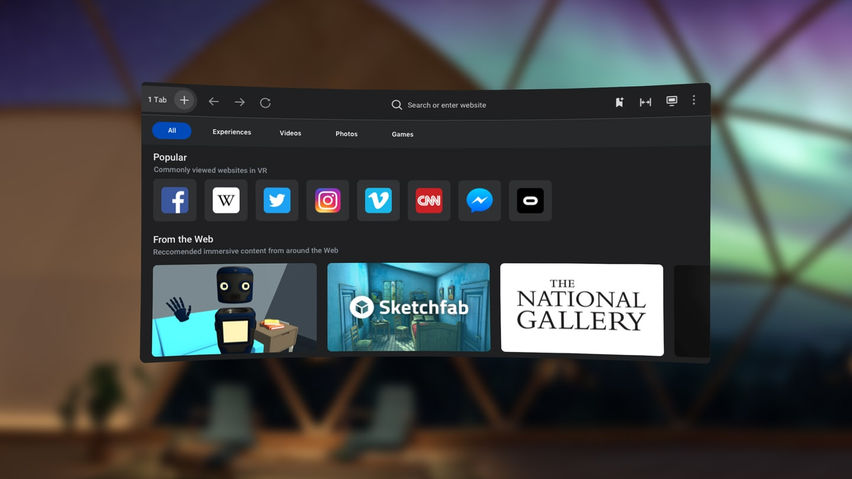Click the 'From the Web' heading

(x=183, y=240)
